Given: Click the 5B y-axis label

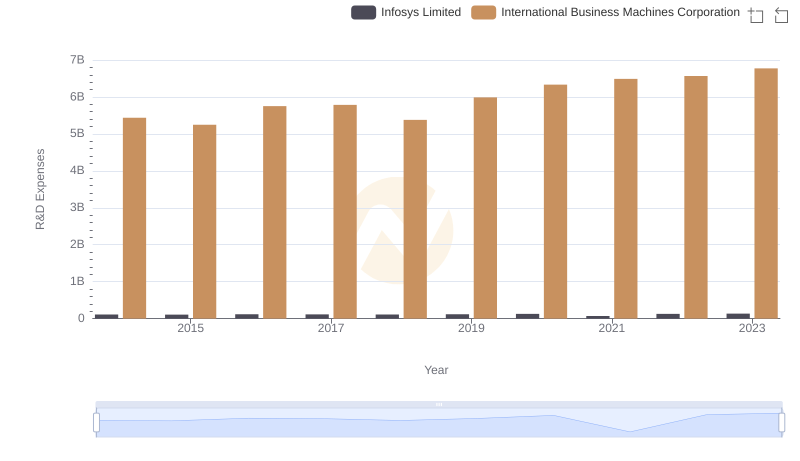Looking at the screenshot, I should point(77,134).
